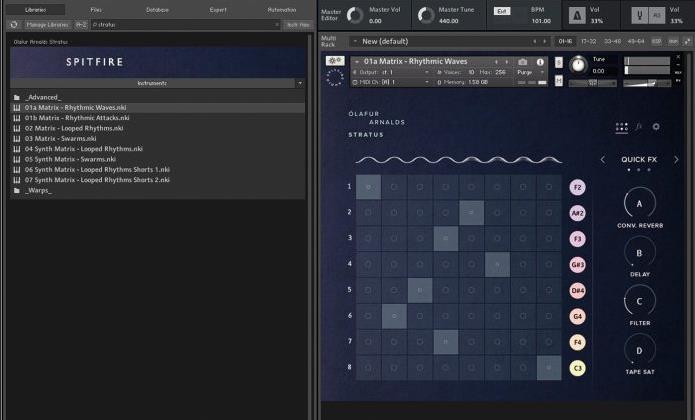Select previous multi with left arrow
Viewport: 695px width, 420px height.
tap(534, 41)
